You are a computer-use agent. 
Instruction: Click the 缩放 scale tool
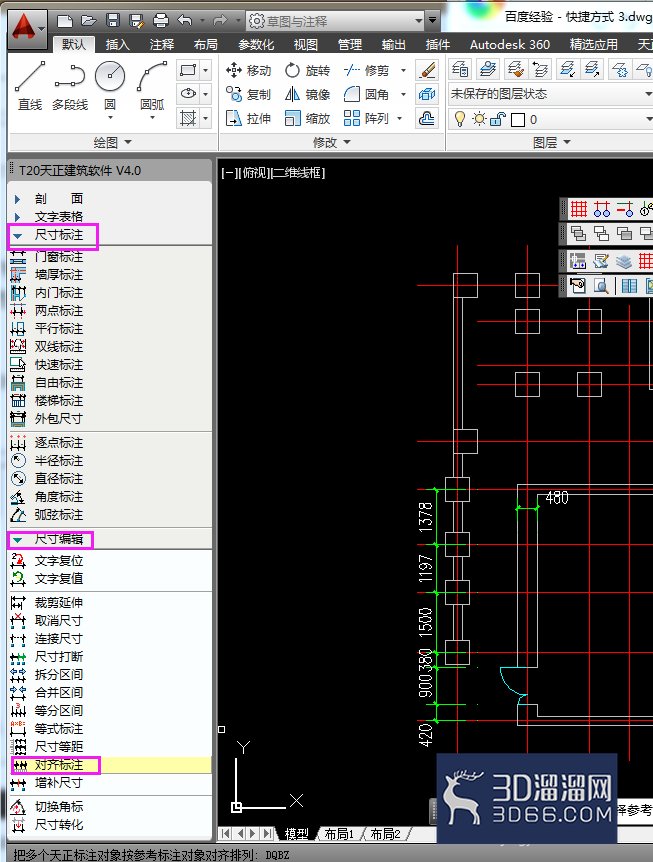pos(308,118)
